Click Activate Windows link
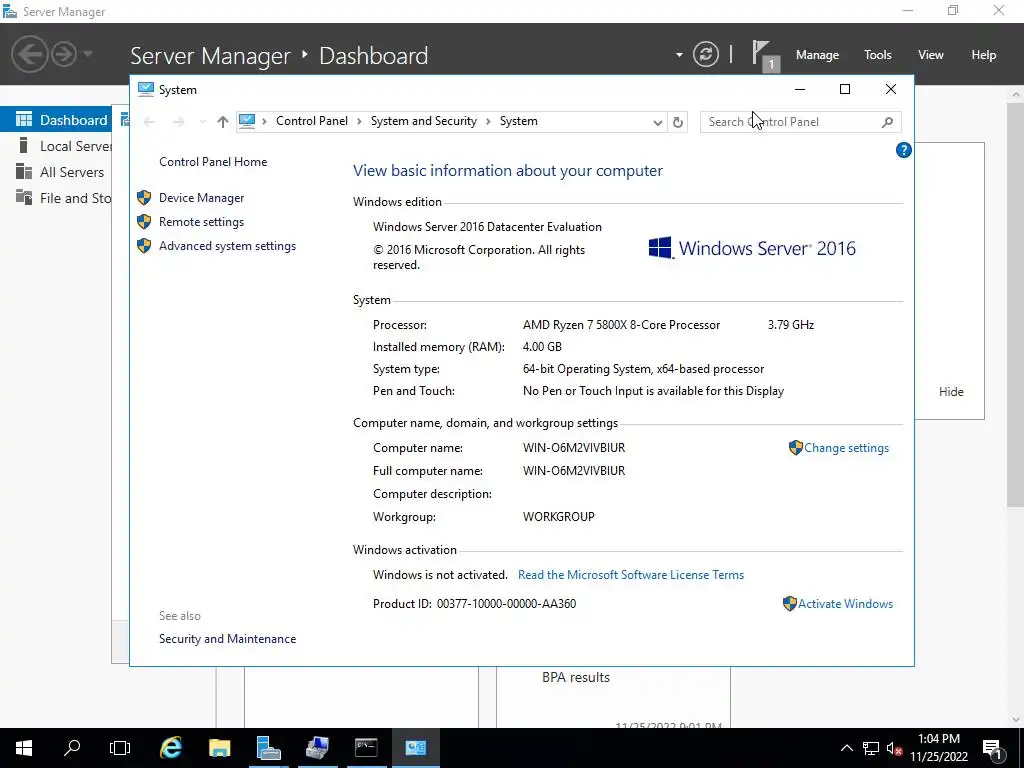Image resolution: width=1024 pixels, height=768 pixels. [x=845, y=604]
